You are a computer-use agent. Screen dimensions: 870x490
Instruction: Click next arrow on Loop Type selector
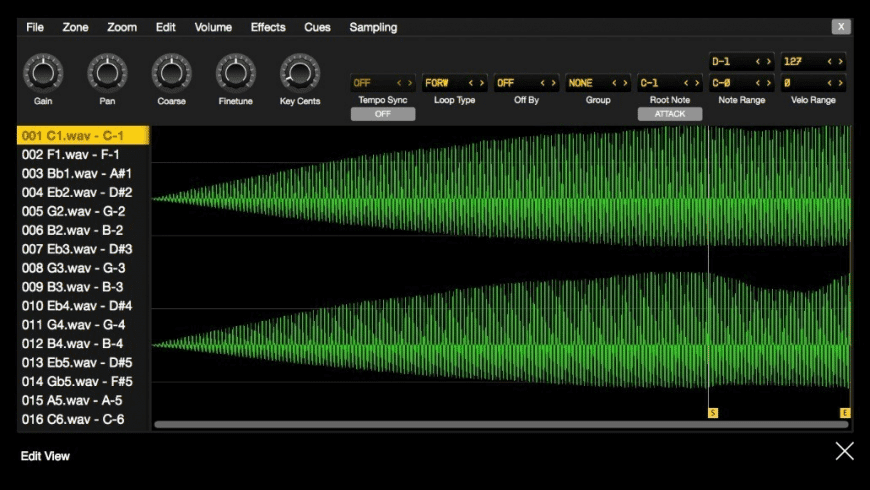tap(482, 84)
